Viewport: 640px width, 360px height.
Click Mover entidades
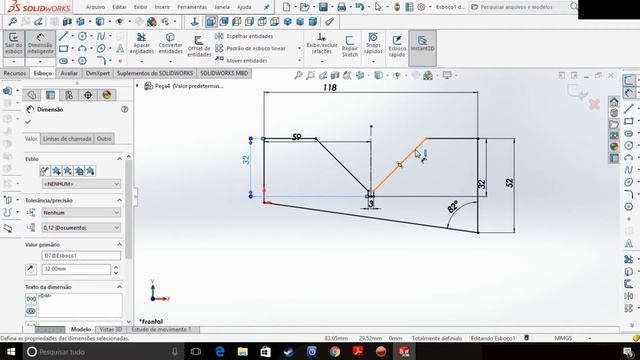(x=241, y=60)
